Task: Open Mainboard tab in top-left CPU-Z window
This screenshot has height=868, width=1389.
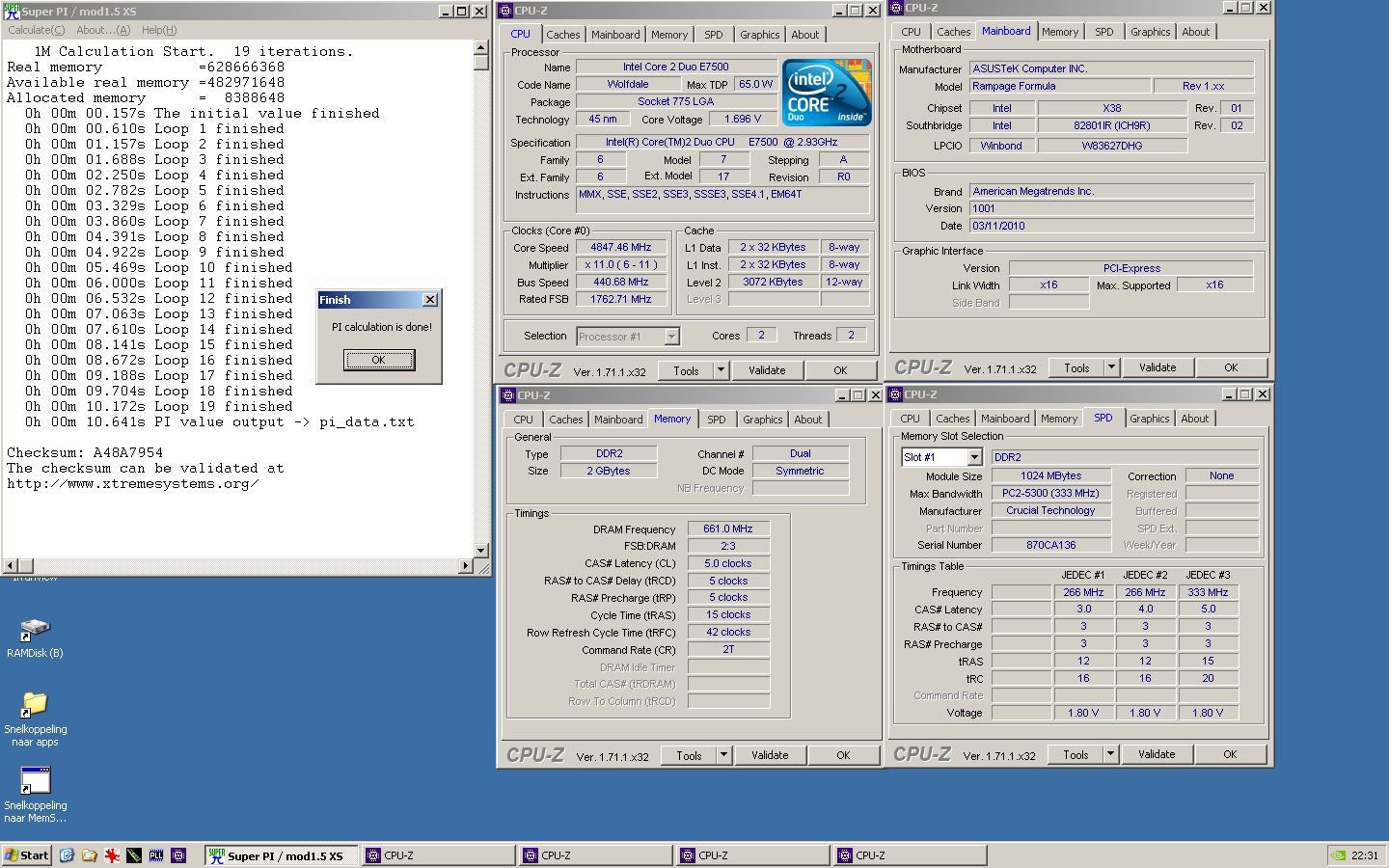Action: (x=615, y=35)
